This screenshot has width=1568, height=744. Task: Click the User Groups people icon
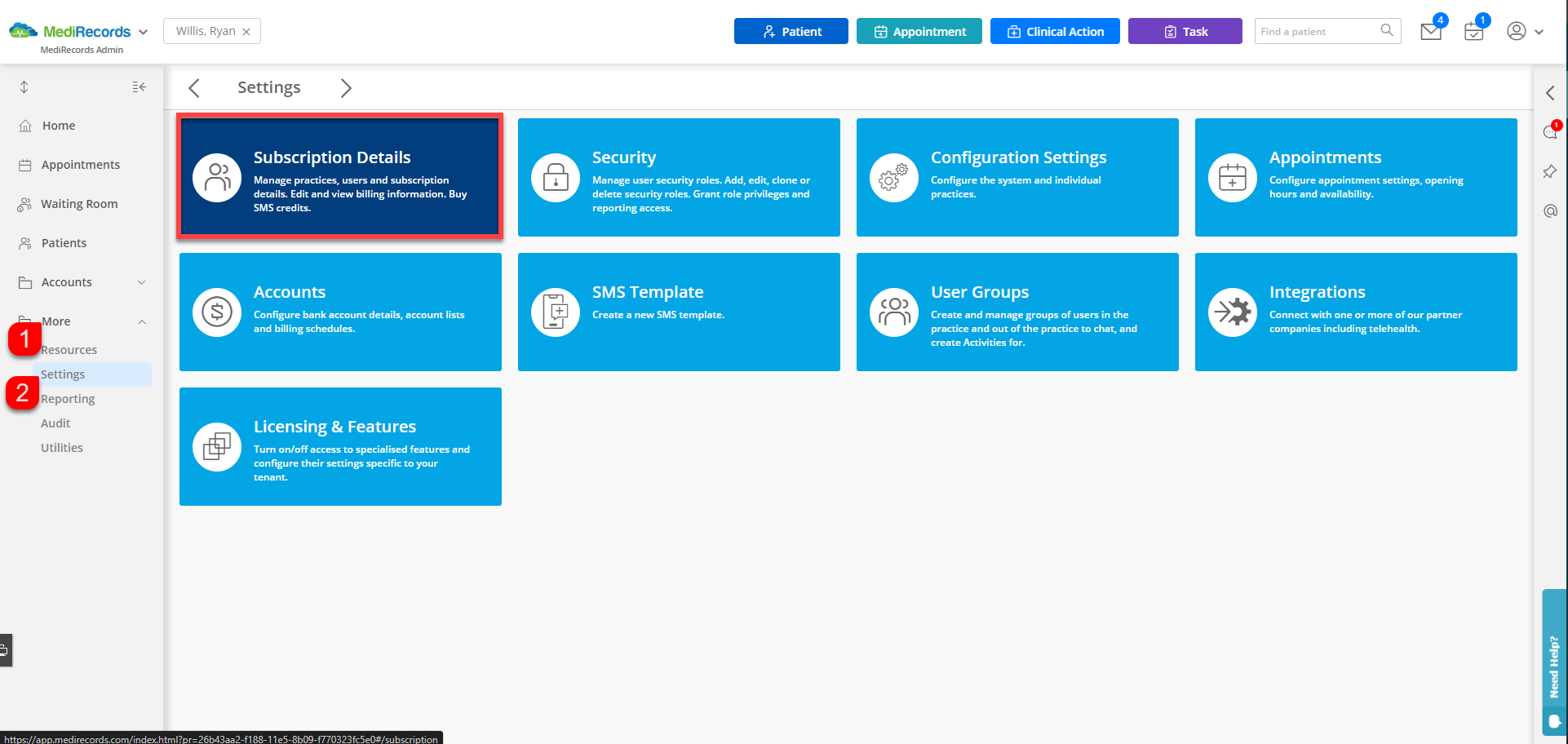coord(894,312)
